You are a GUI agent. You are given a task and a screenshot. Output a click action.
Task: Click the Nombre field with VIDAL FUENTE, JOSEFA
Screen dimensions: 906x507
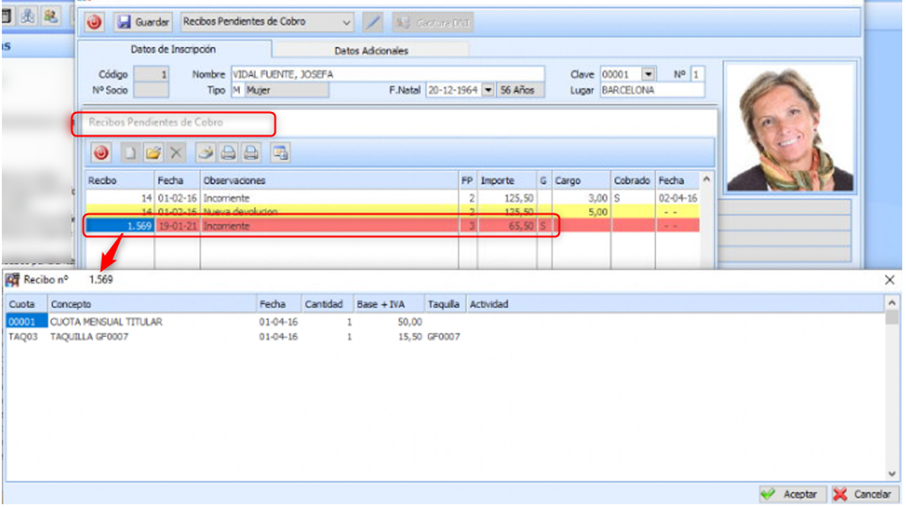pos(386,74)
